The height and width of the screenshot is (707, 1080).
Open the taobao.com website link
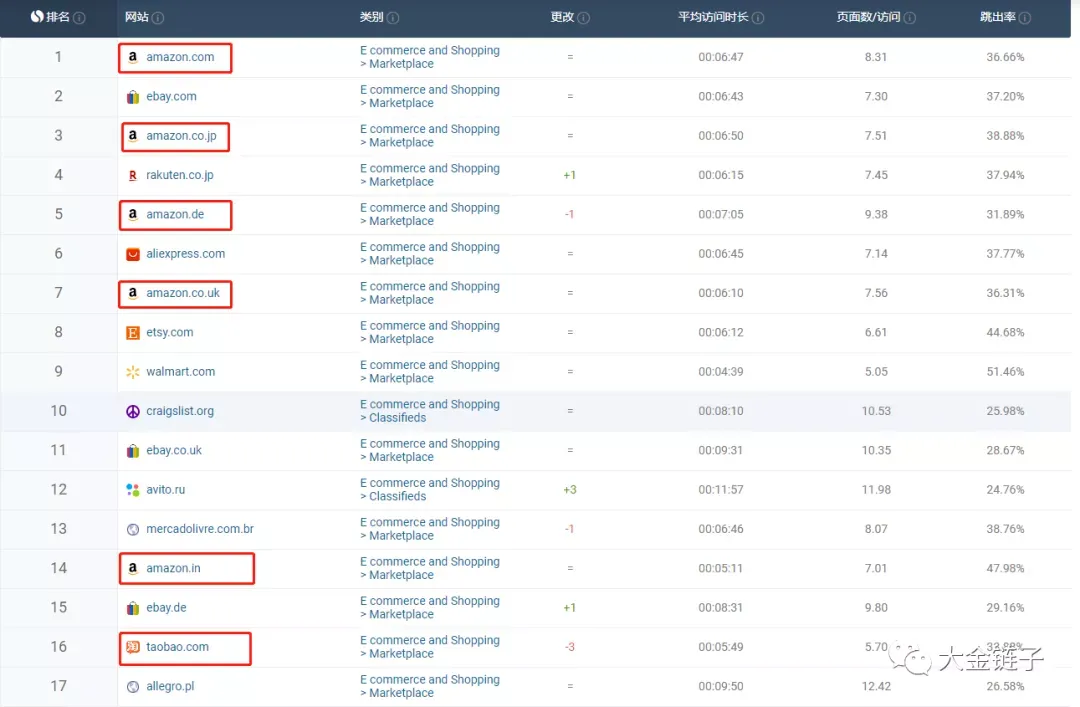177,646
